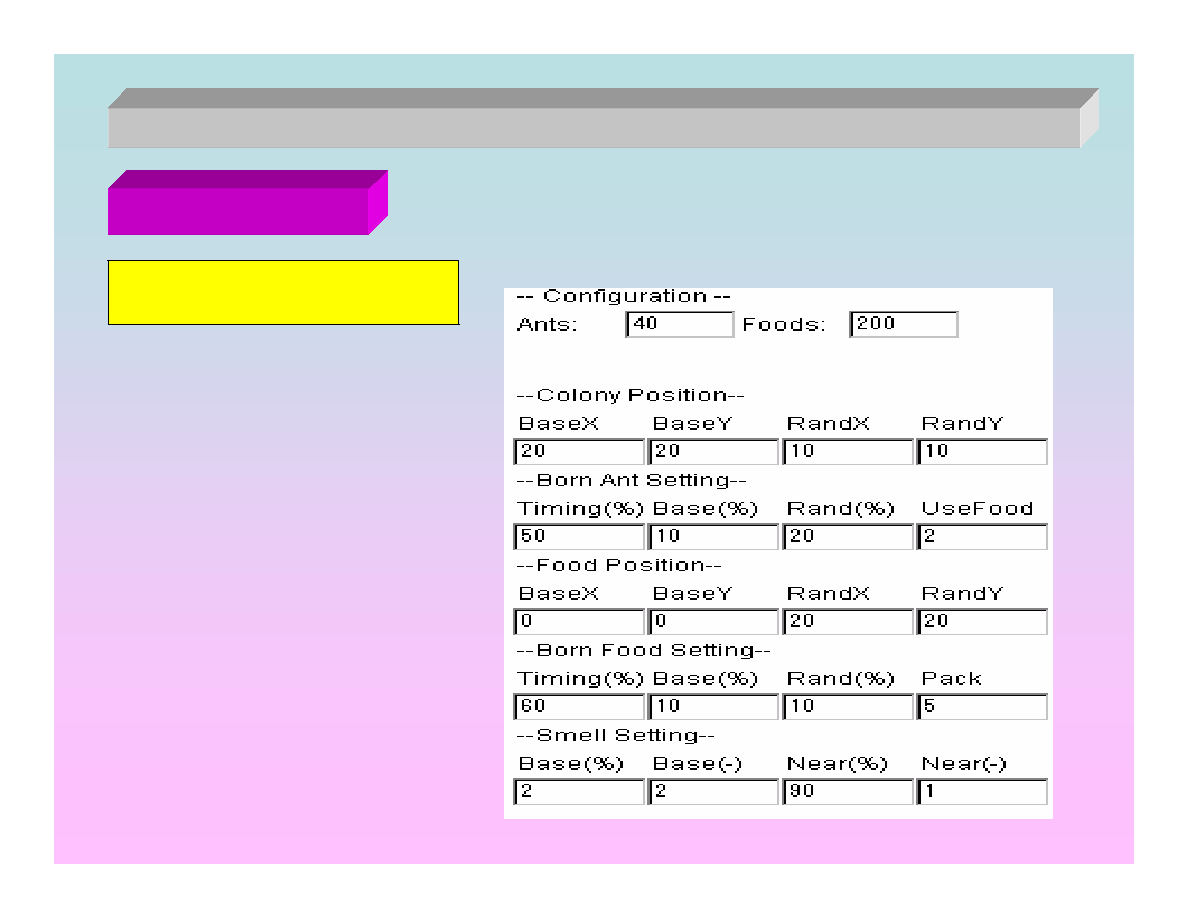This screenshot has width=1188, height=918.
Task: Click the Foods input field
Action: click(x=904, y=325)
